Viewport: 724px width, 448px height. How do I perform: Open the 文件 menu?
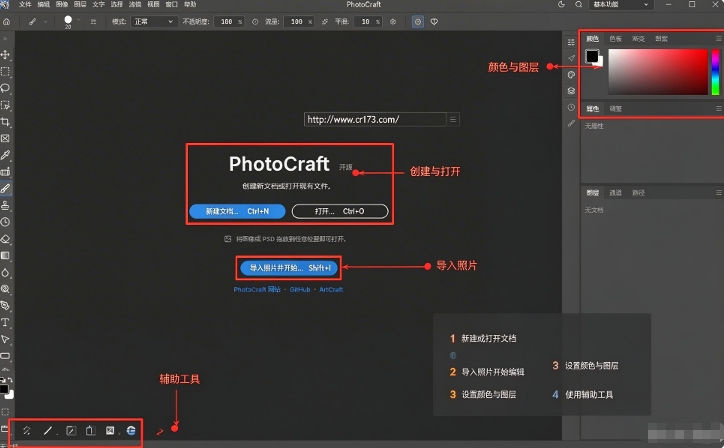(25, 5)
